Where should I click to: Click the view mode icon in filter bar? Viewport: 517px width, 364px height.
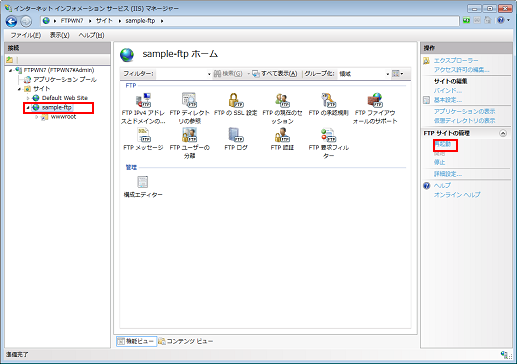(x=396, y=74)
